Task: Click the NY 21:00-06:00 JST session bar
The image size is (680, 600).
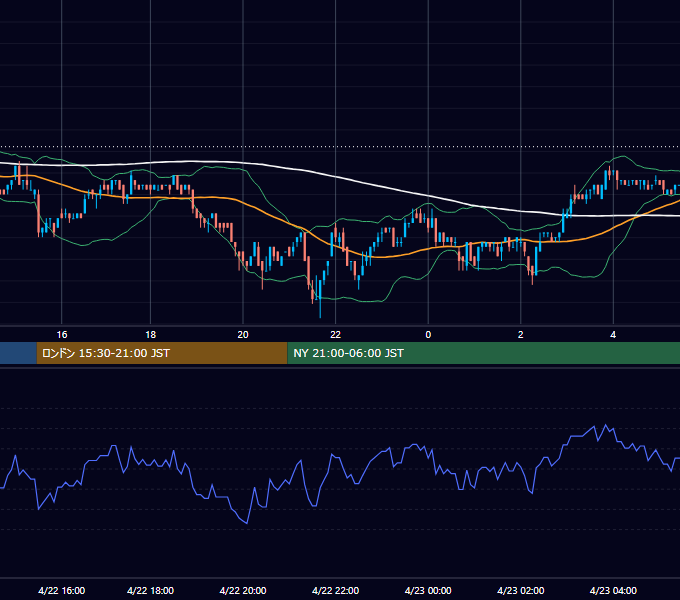Action: [x=484, y=353]
